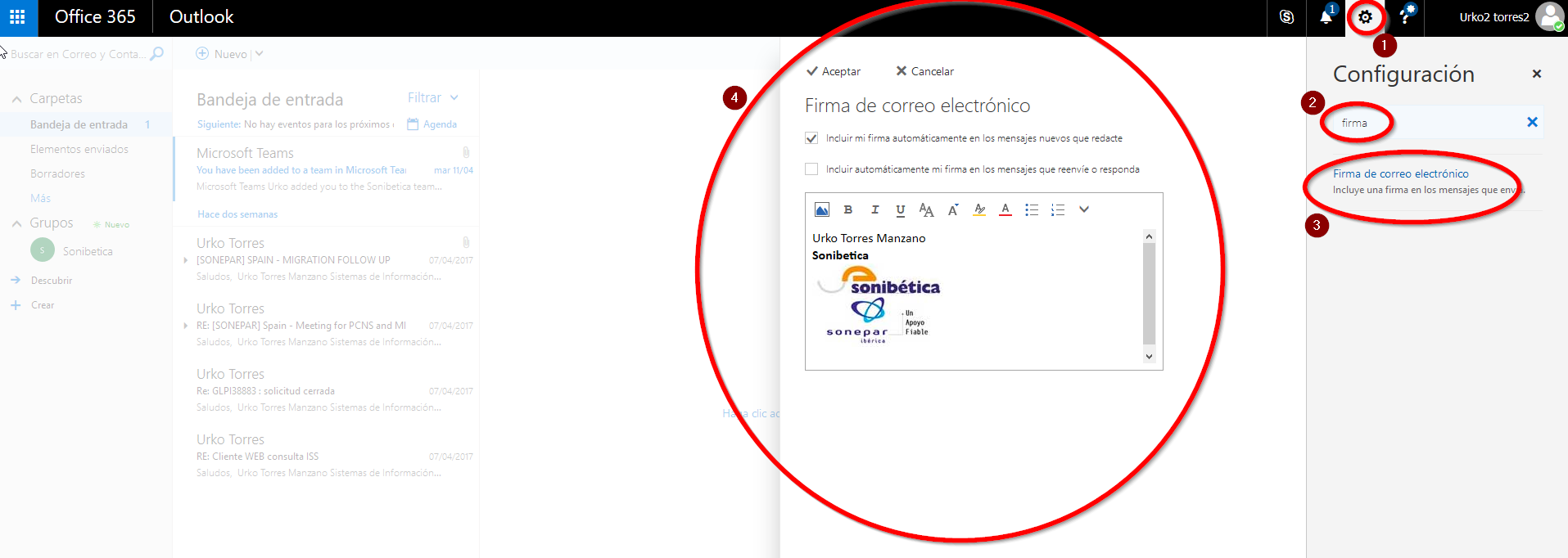Insert a numbered list in the signature
The height and width of the screenshot is (558, 1568).
[x=1058, y=209]
